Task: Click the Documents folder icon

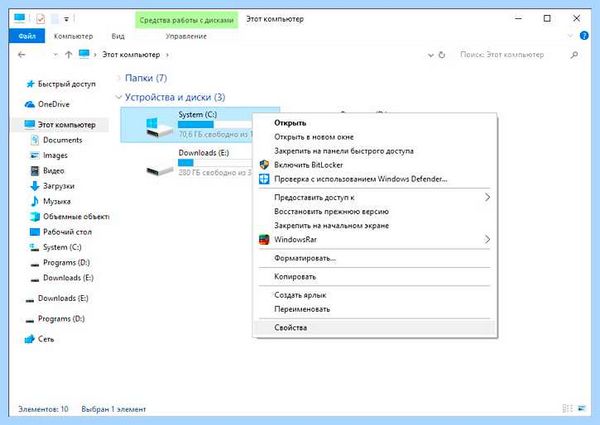Action: [x=35, y=140]
